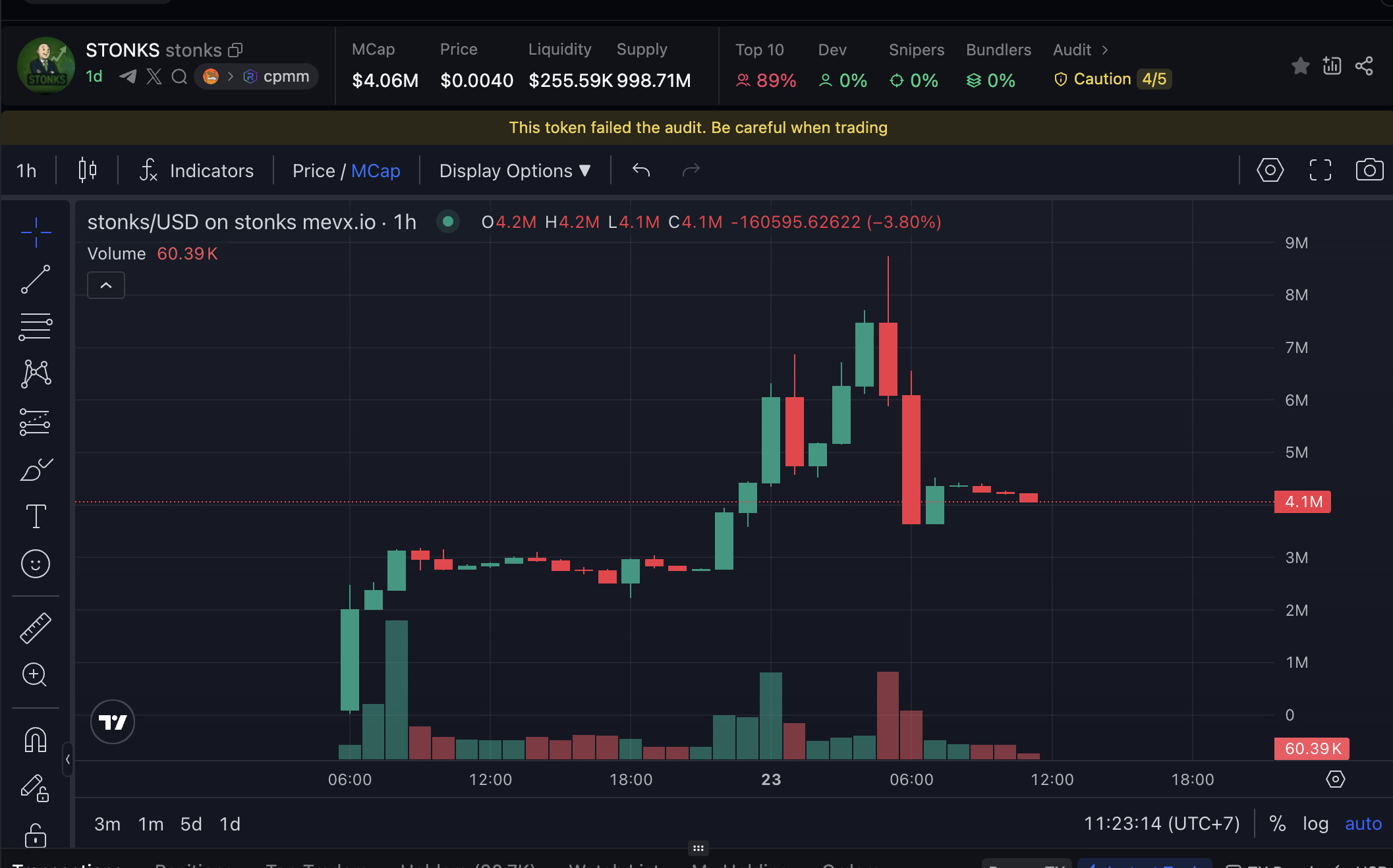Image resolution: width=1393 pixels, height=868 pixels.
Task: Toggle log scale mode
Action: click(x=1315, y=824)
